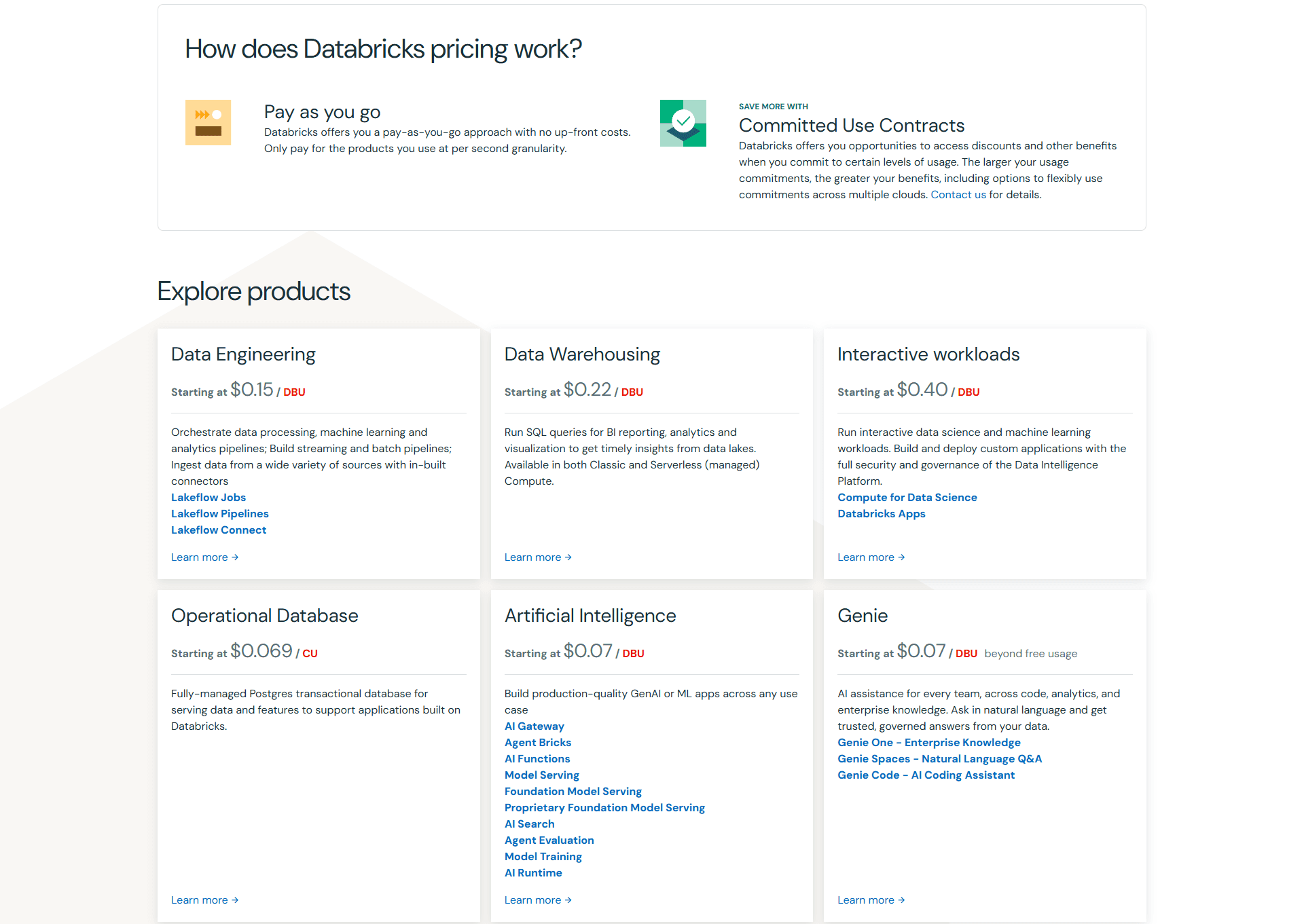Open Genie One - Enterprise Knowledge link

click(x=929, y=743)
